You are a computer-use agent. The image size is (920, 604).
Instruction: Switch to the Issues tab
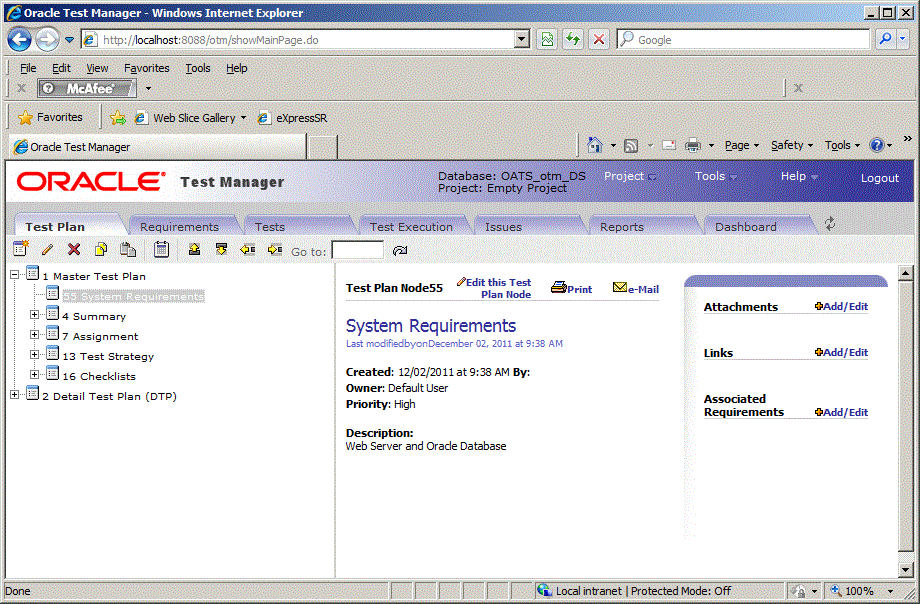pos(503,227)
